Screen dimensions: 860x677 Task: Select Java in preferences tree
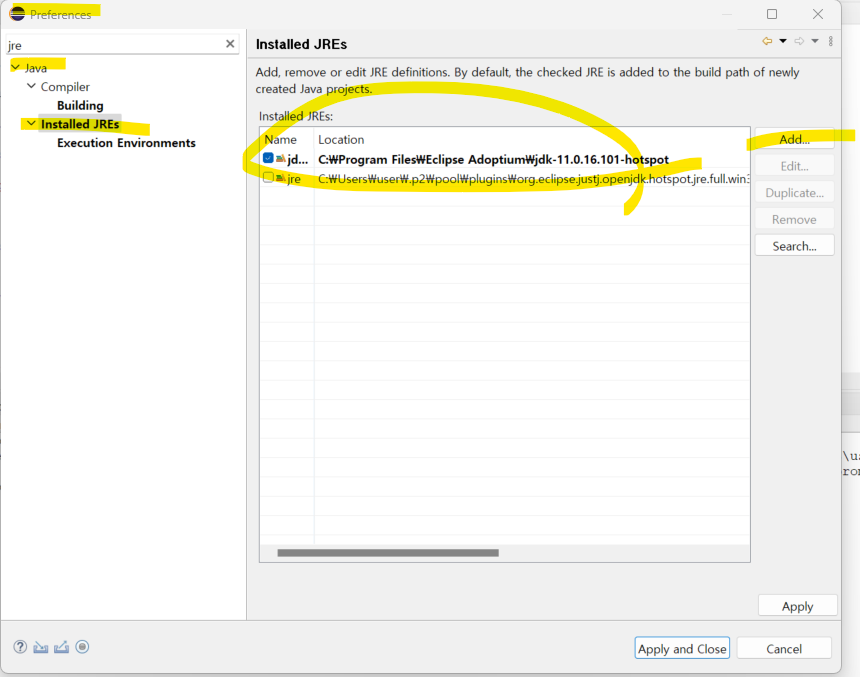[x=36, y=68]
